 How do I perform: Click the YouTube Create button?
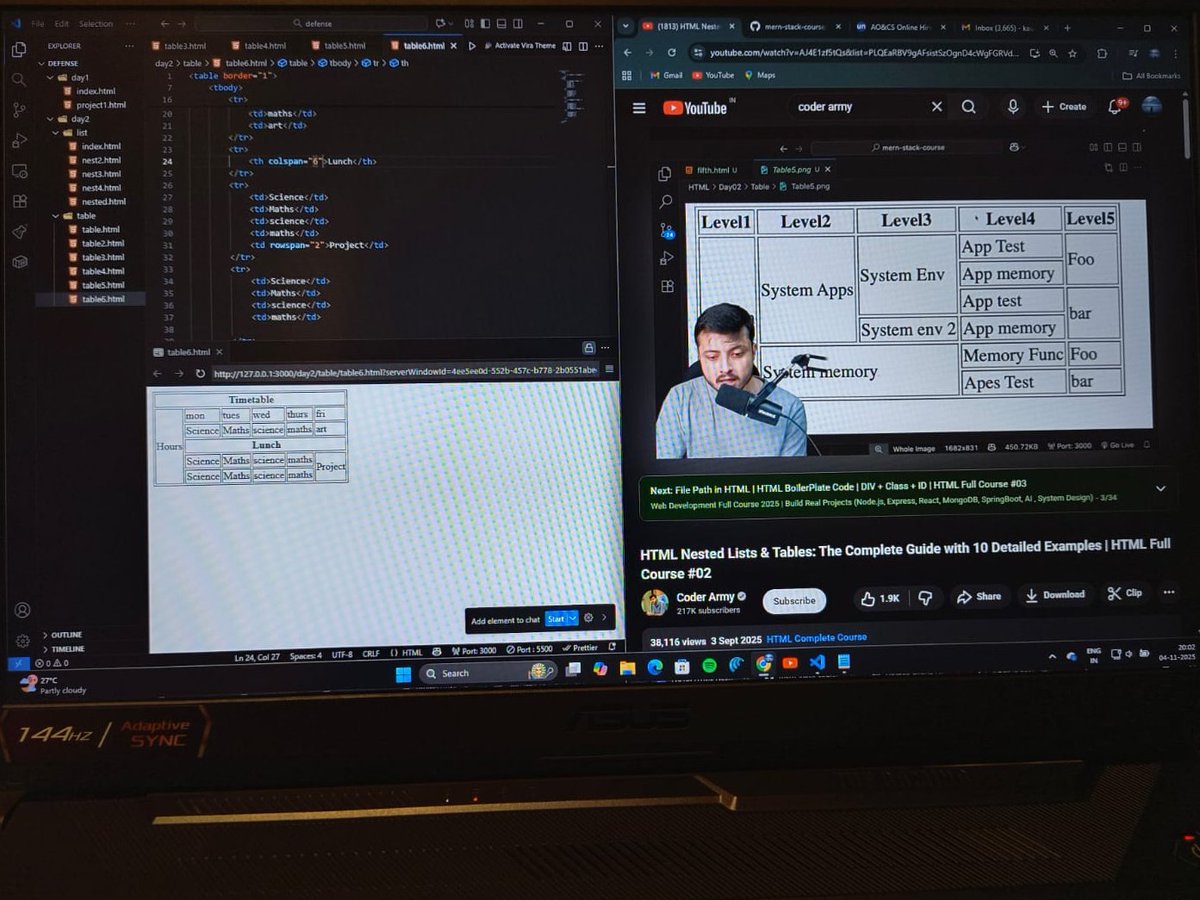pyautogui.click(x=1063, y=106)
